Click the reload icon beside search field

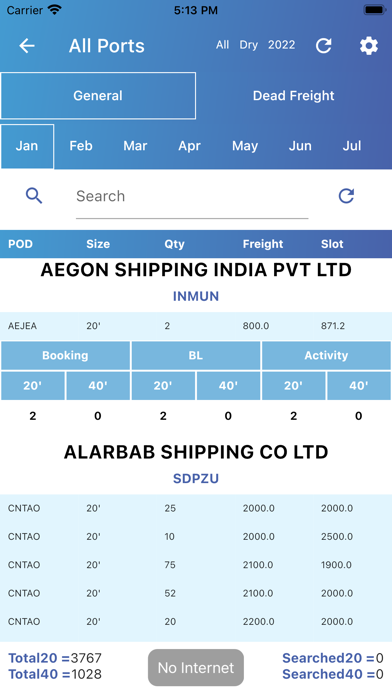click(346, 196)
